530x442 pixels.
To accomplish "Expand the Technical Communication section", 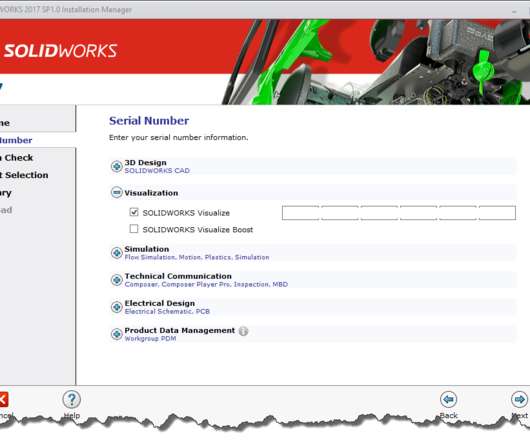I will [117, 280].
